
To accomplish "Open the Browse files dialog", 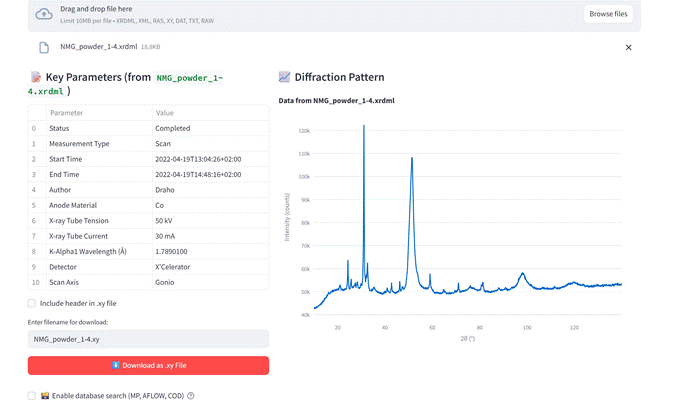I will pos(608,14).
